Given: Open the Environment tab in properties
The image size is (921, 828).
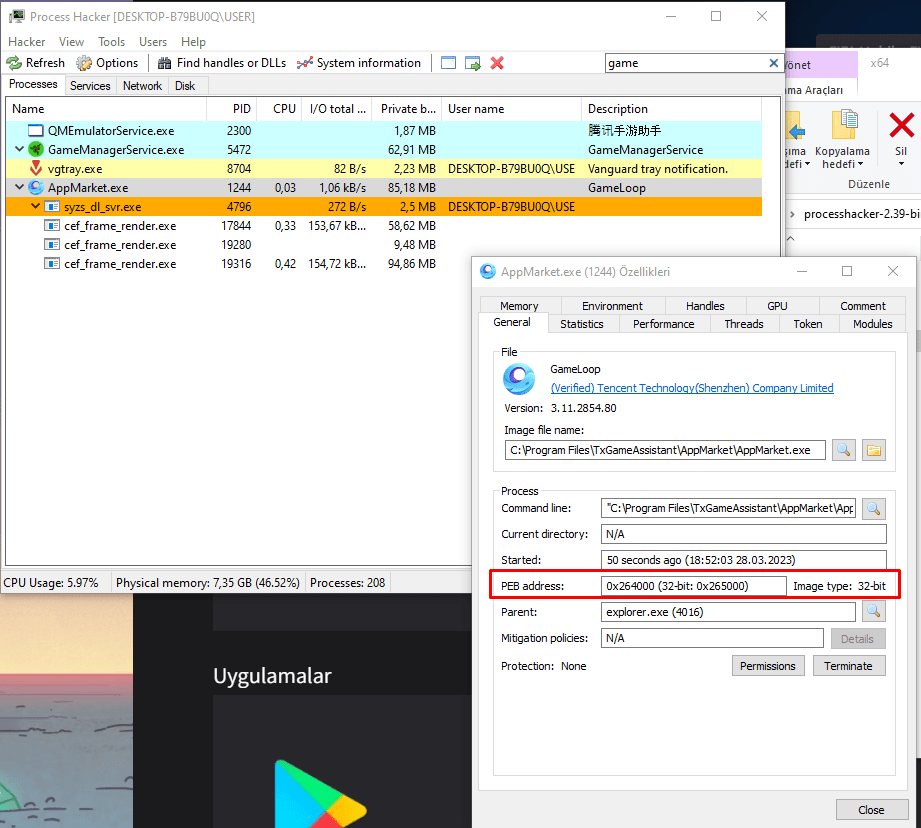Looking at the screenshot, I should (x=612, y=306).
